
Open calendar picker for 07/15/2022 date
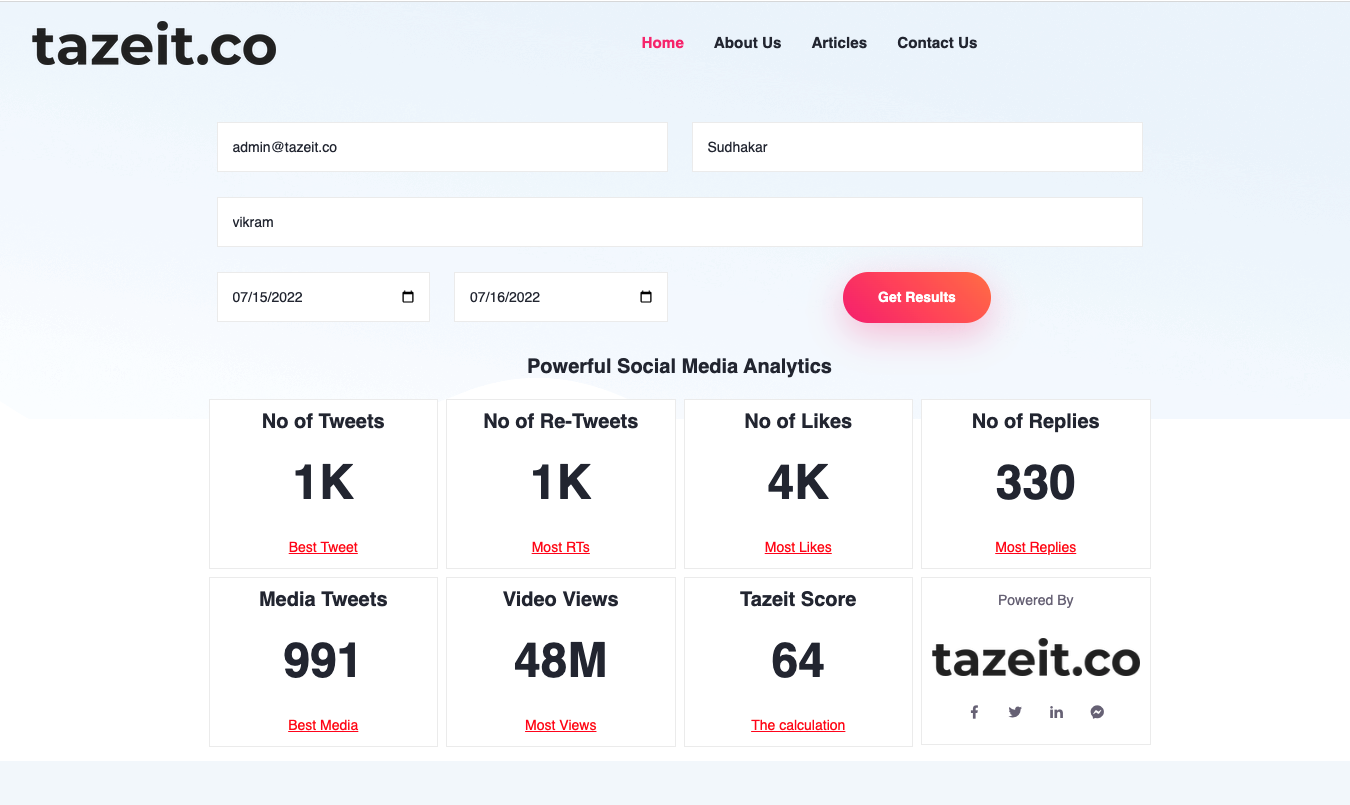408,297
